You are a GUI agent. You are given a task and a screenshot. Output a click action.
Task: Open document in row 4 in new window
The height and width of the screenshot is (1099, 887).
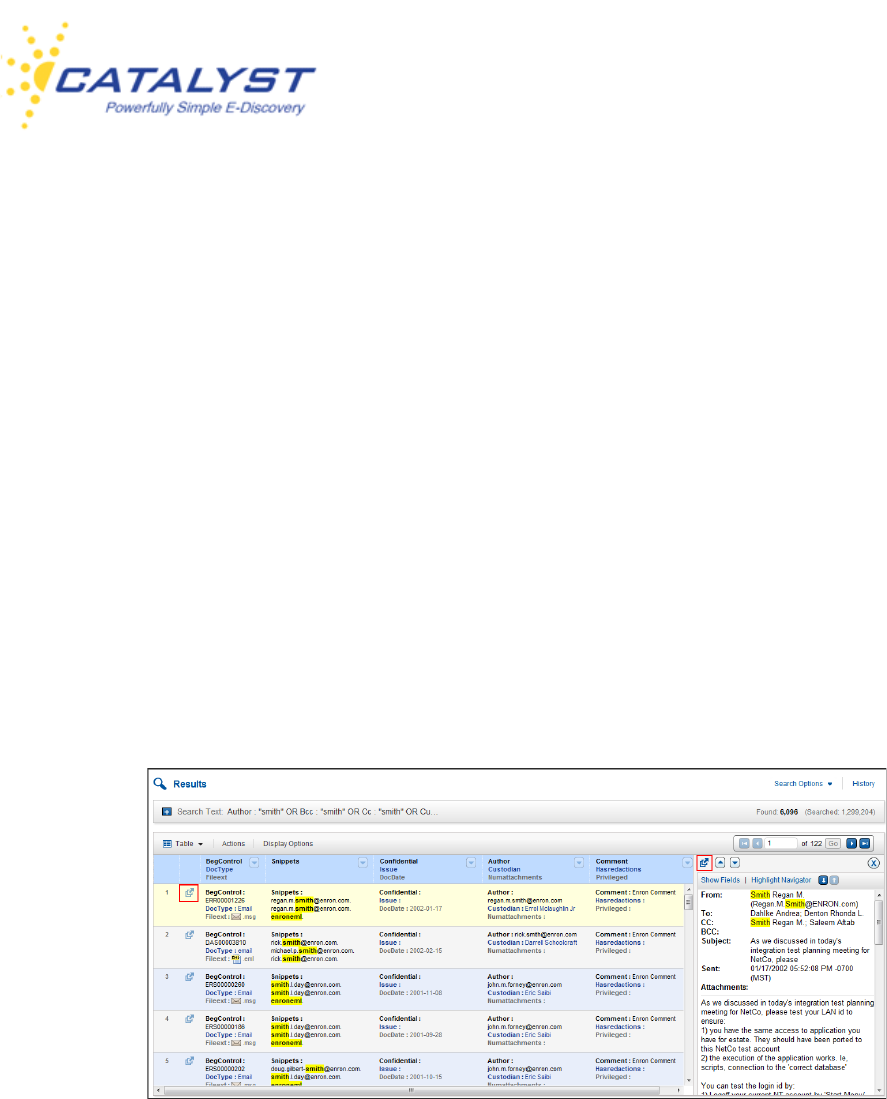189,1019
